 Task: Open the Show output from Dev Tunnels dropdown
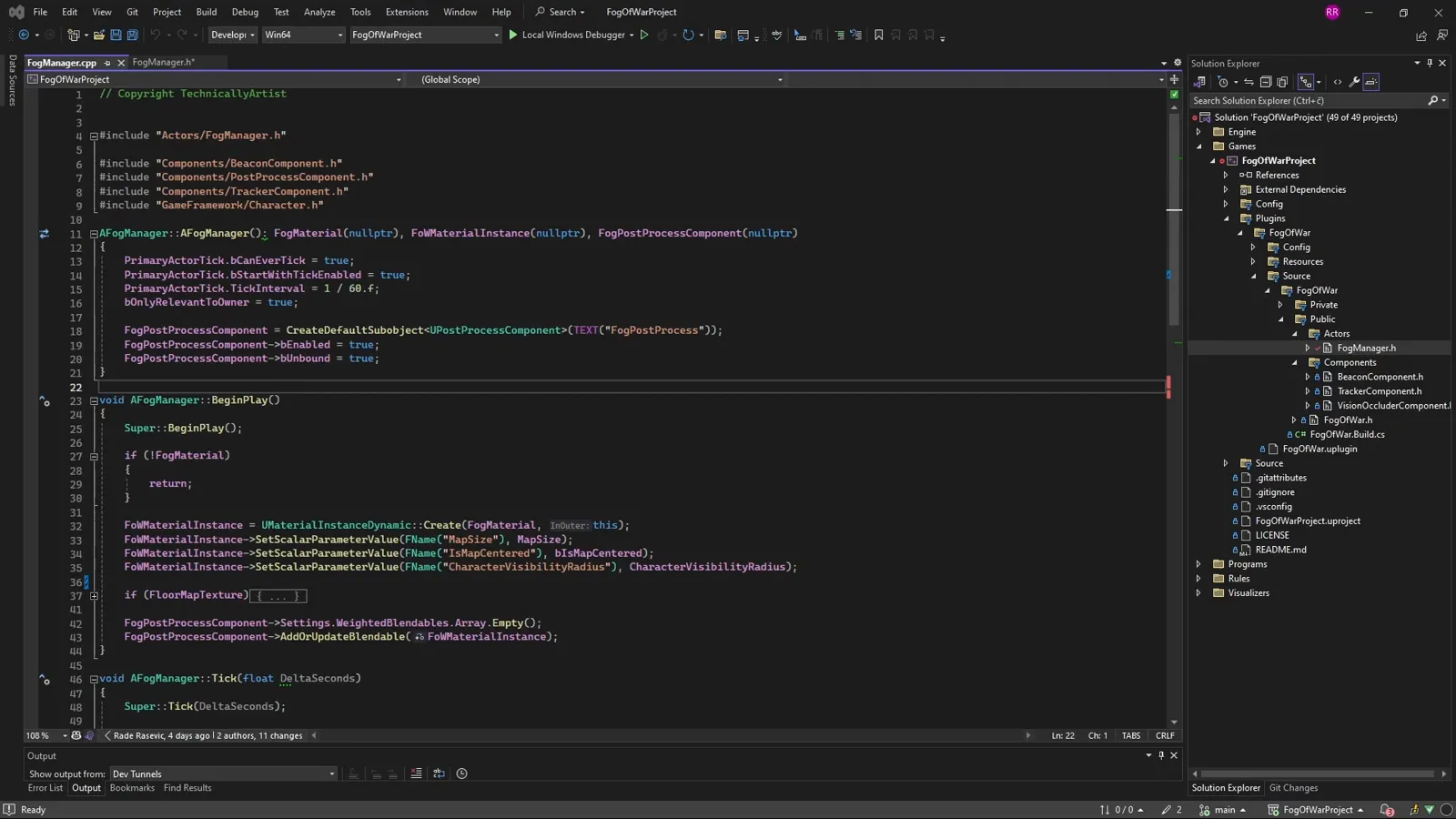[x=223, y=773]
